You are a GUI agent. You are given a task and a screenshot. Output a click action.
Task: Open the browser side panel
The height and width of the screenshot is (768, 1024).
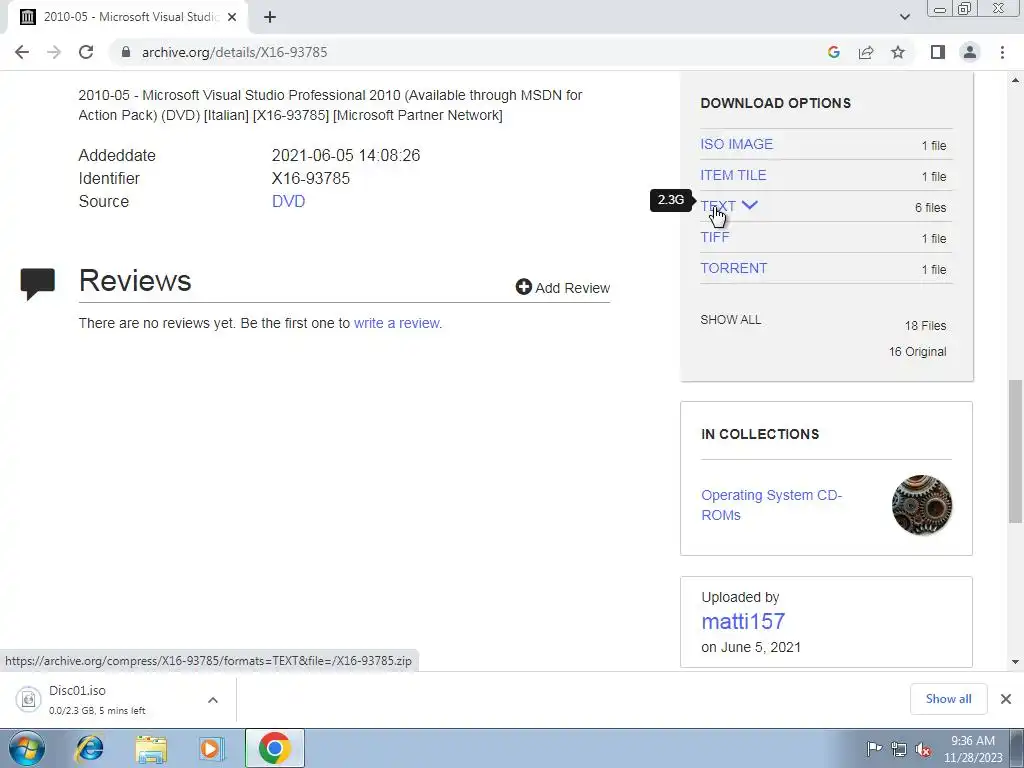point(938,52)
